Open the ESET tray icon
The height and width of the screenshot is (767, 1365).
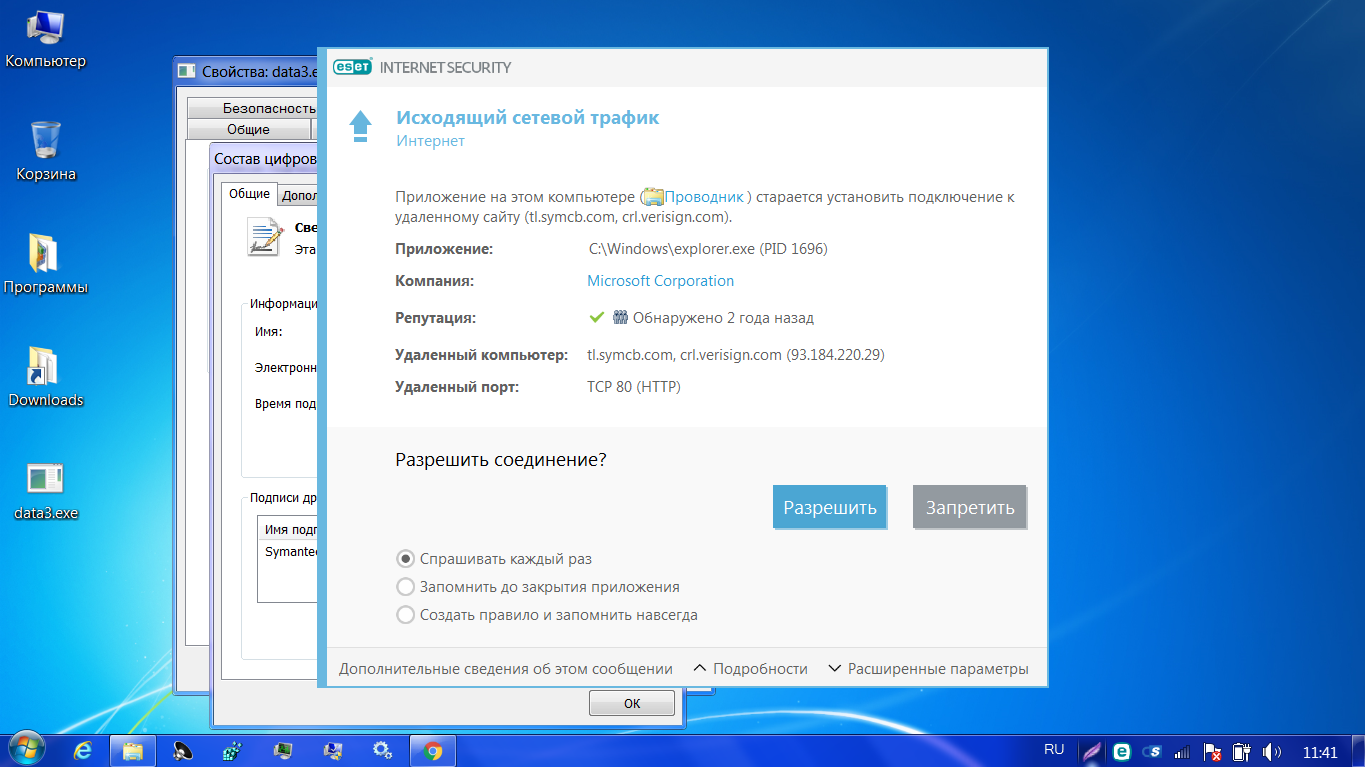point(1122,751)
